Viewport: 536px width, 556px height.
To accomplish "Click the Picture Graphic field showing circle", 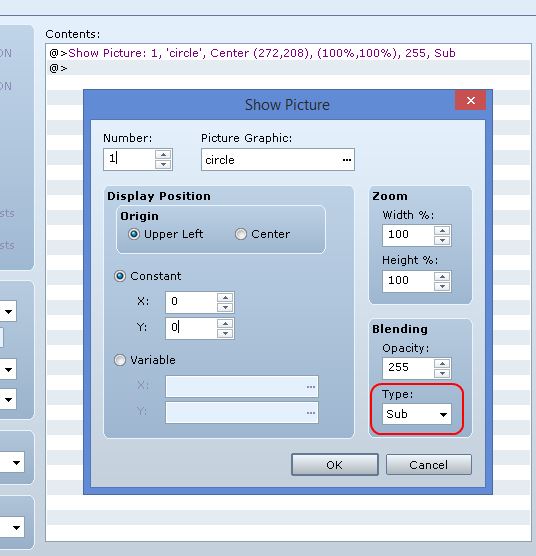I will tap(278, 160).
